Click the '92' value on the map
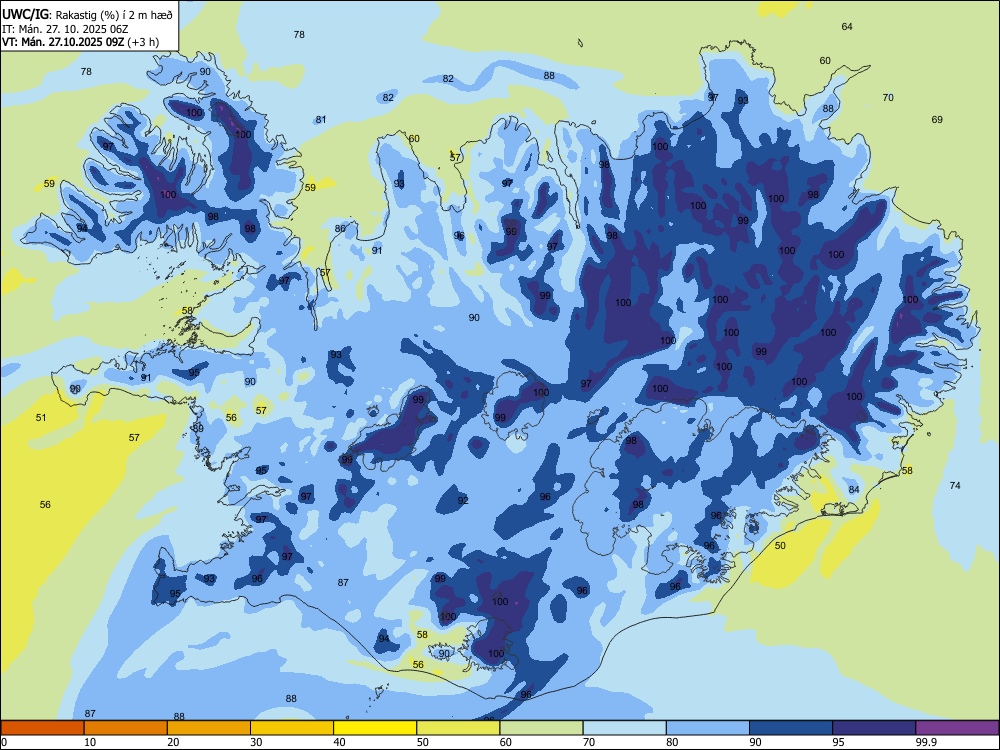Screen dimensions: 1000x750 (x=463, y=500)
